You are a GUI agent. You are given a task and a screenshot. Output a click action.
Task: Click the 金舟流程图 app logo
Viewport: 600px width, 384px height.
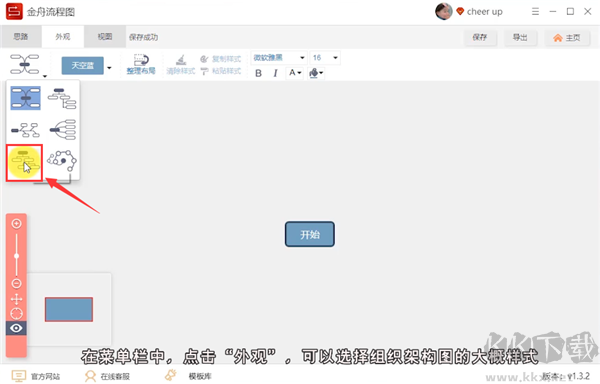pyautogui.click(x=14, y=11)
